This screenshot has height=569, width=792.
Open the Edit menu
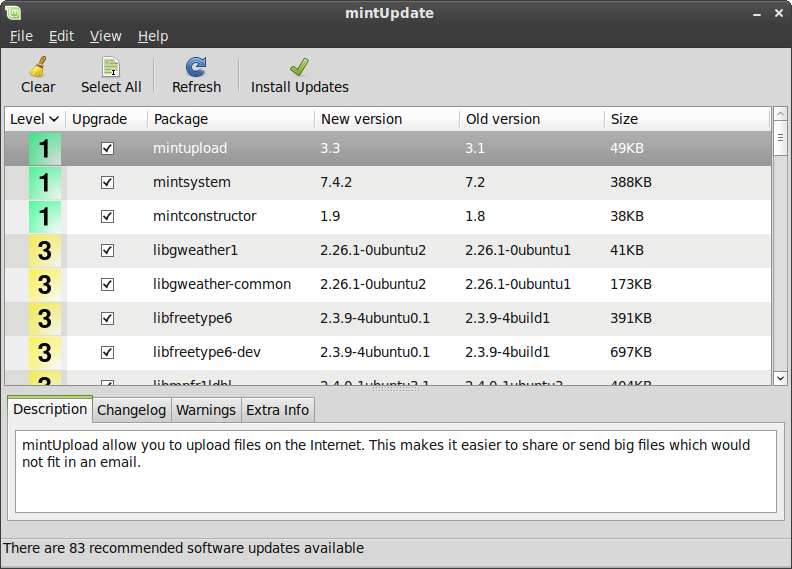(61, 36)
